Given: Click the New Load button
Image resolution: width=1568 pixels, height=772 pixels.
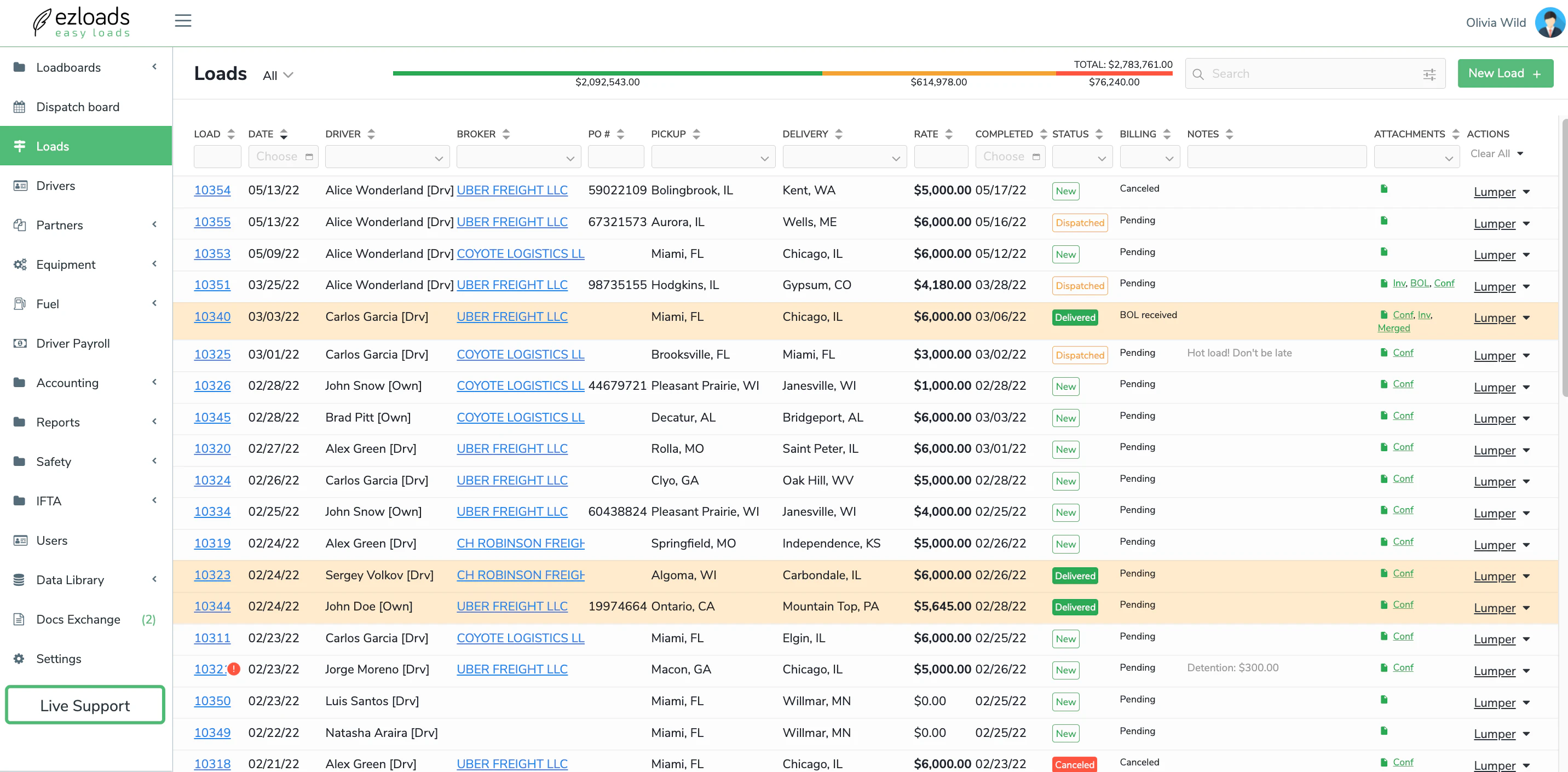Looking at the screenshot, I should pyautogui.click(x=1504, y=73).
